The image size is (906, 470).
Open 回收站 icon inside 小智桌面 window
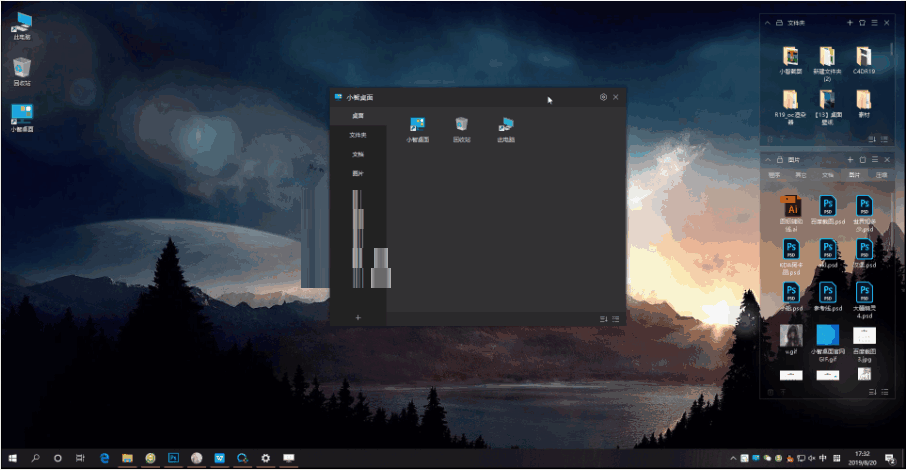coord(461,127)
